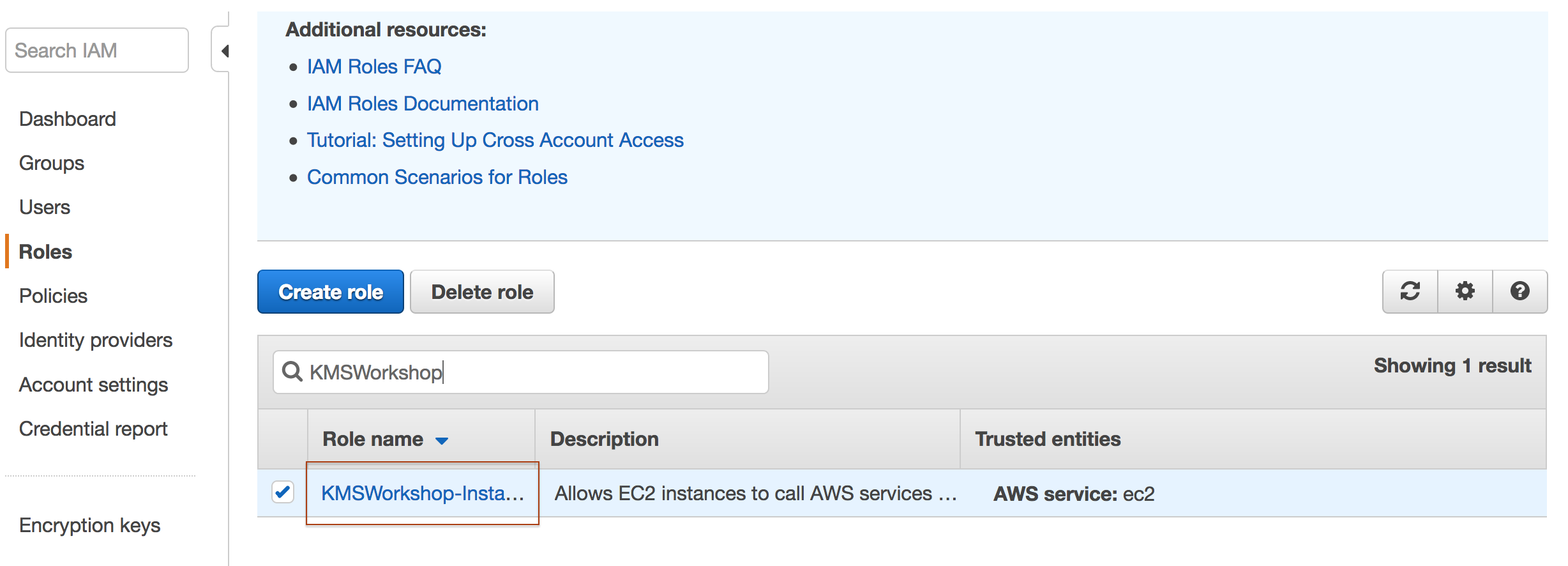Focus the KMSWorkshop role filter box
Image resolution: width=1568 pixels, height=566 pixels.
521,372
